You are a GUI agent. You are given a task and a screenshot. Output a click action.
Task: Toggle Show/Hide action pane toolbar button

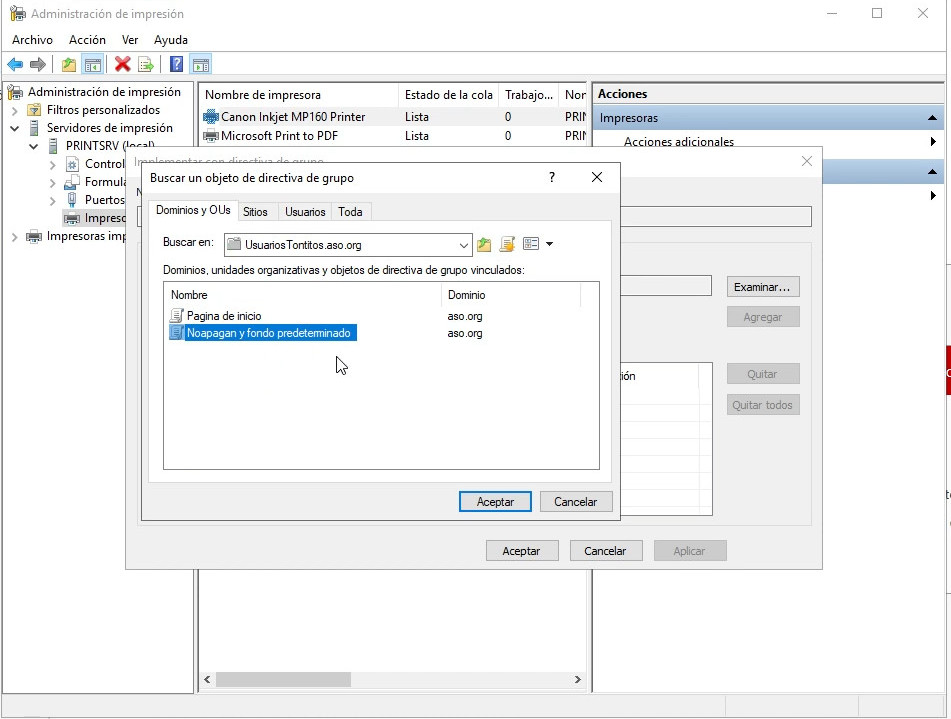click(201, 65)
